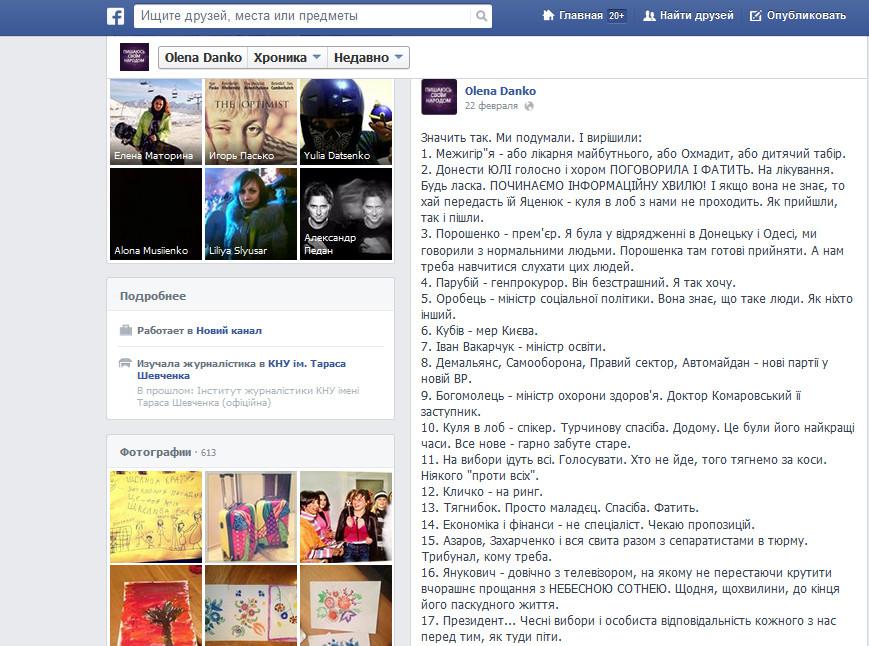The width and height of the screenshot is (869, 646).
Task: Expand the Хроника dropdown
Action: [287, 58]
